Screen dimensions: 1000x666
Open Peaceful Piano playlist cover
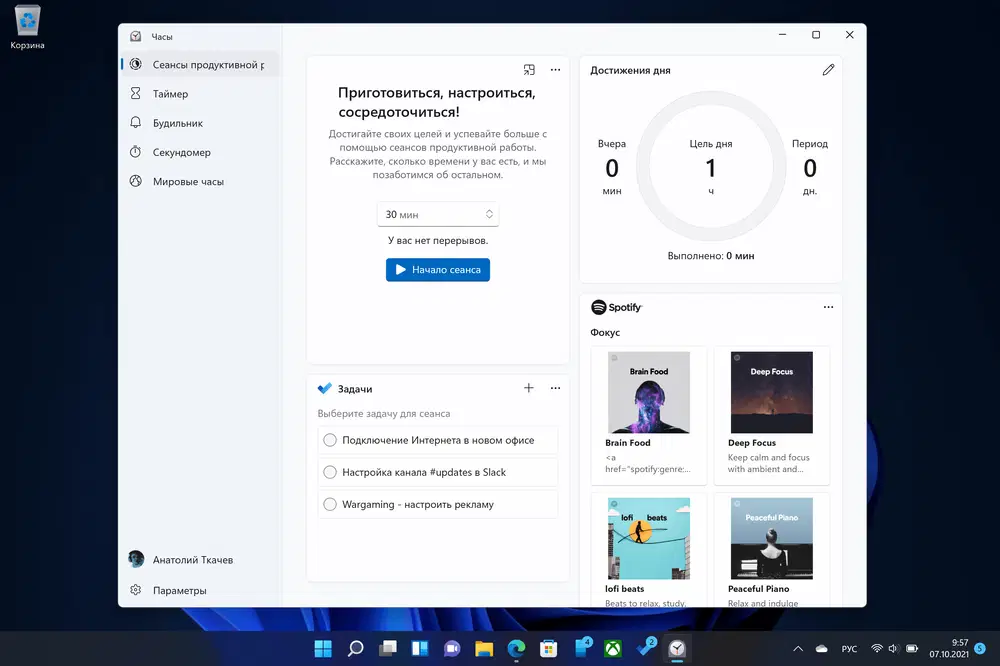coord(772,538)
